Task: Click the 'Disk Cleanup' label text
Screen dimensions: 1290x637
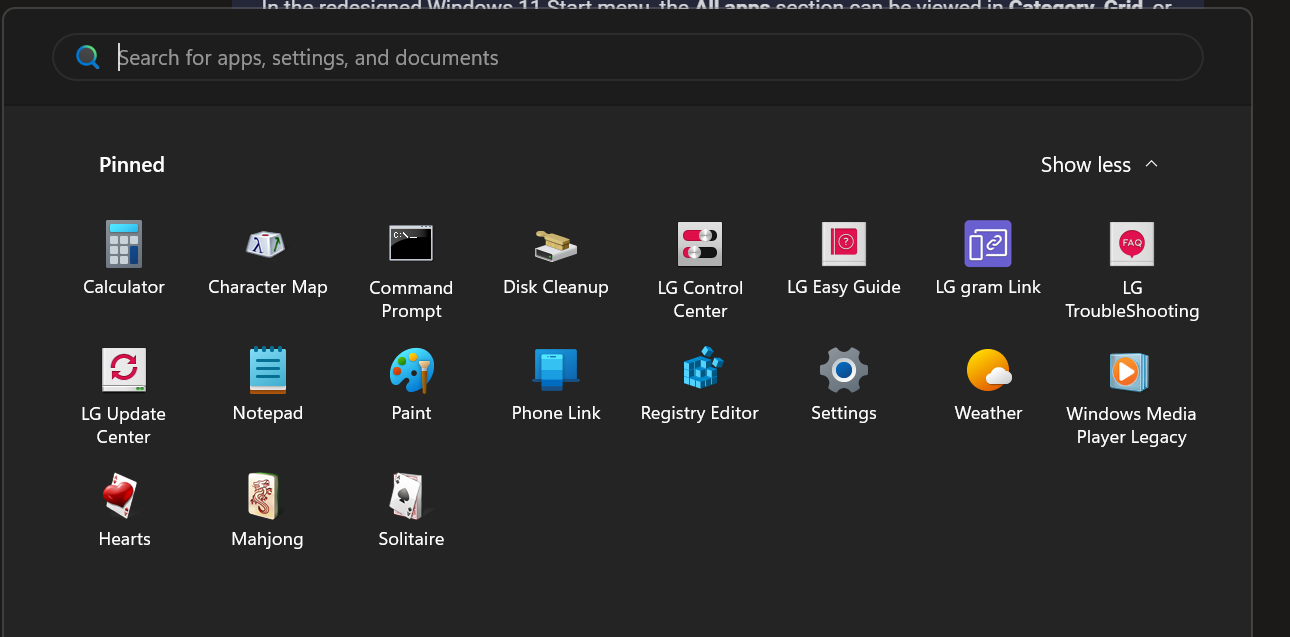Action: [556, 287]
